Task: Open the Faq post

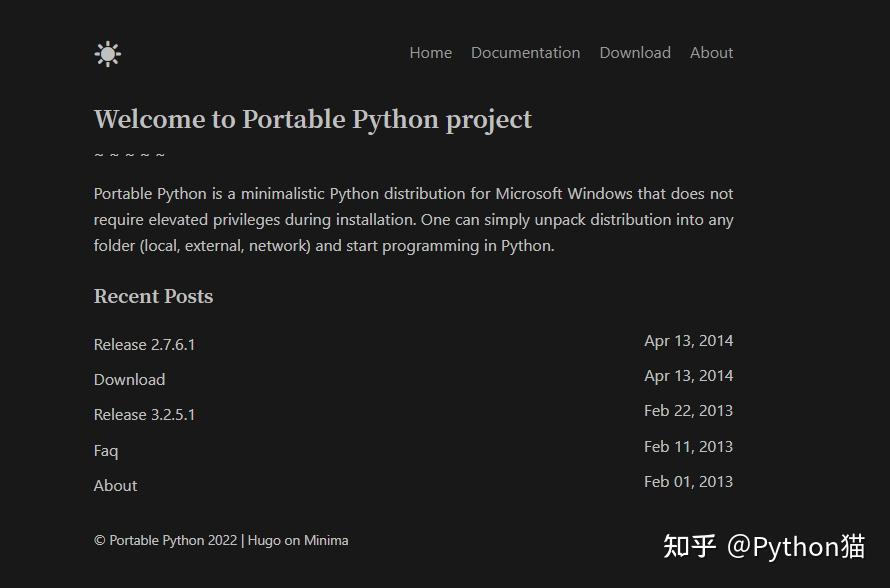Action: [106, 450]
